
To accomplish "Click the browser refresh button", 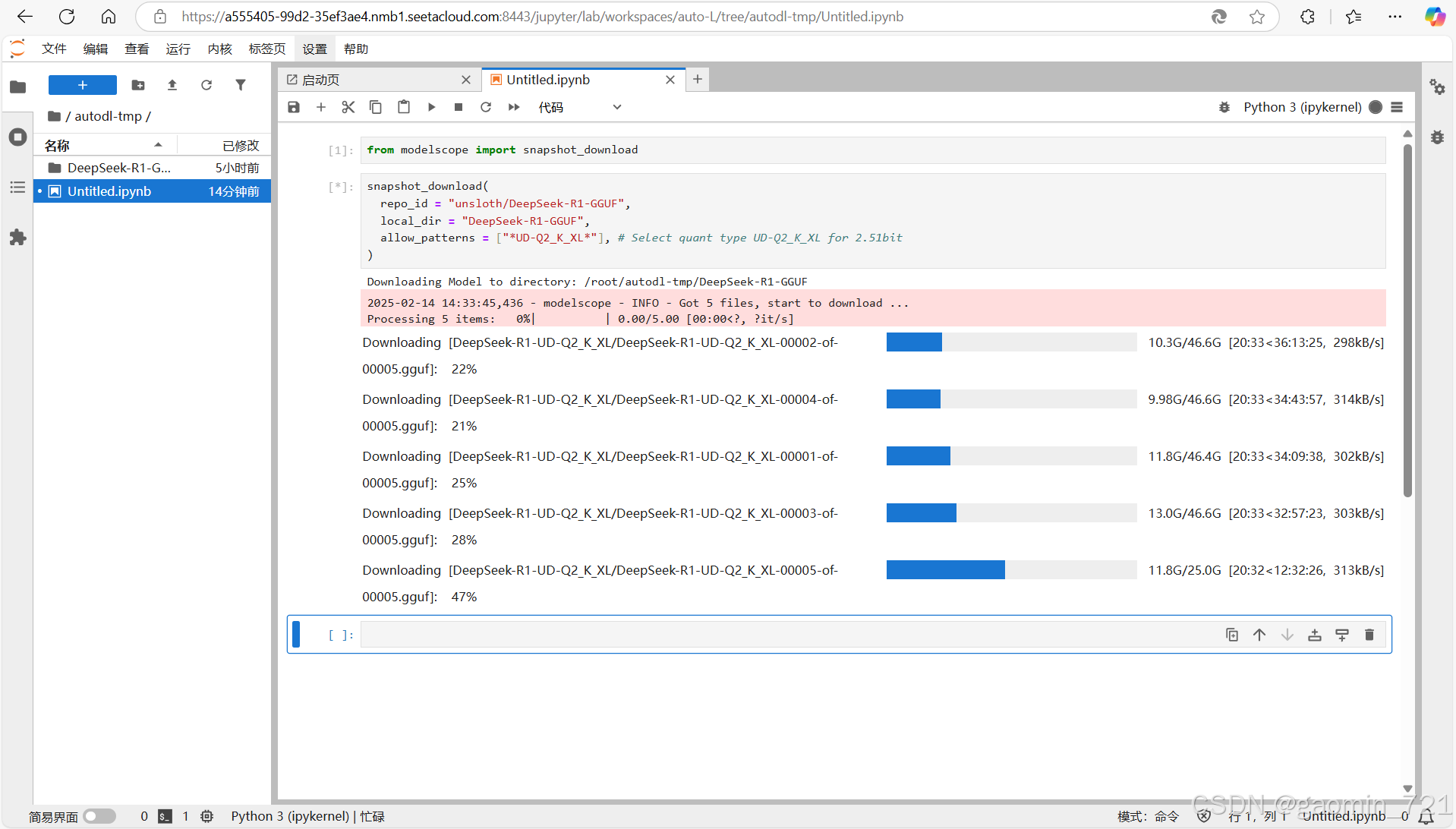I will pyautogui.click(x=67, y=17).
